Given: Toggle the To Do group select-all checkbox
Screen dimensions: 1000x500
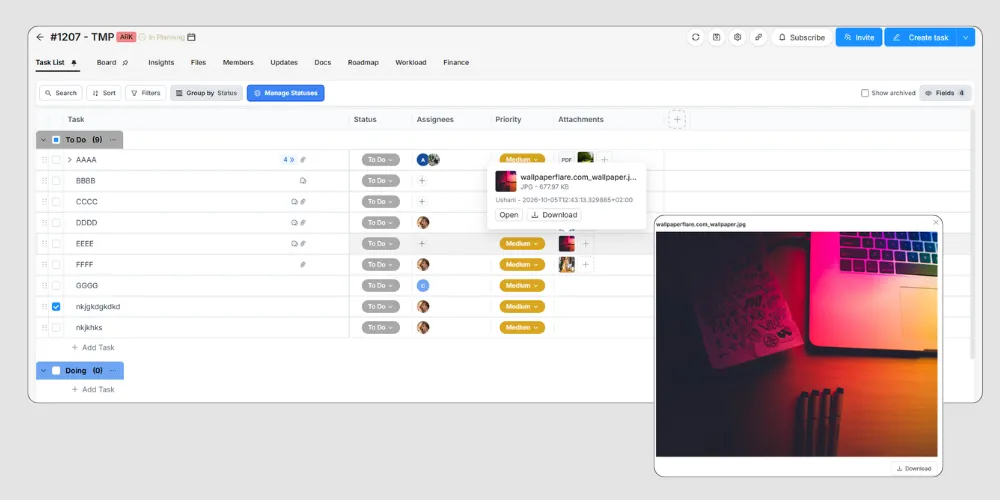Looking at the screenshot, I should pyautogui.click(x=56, y=140).
